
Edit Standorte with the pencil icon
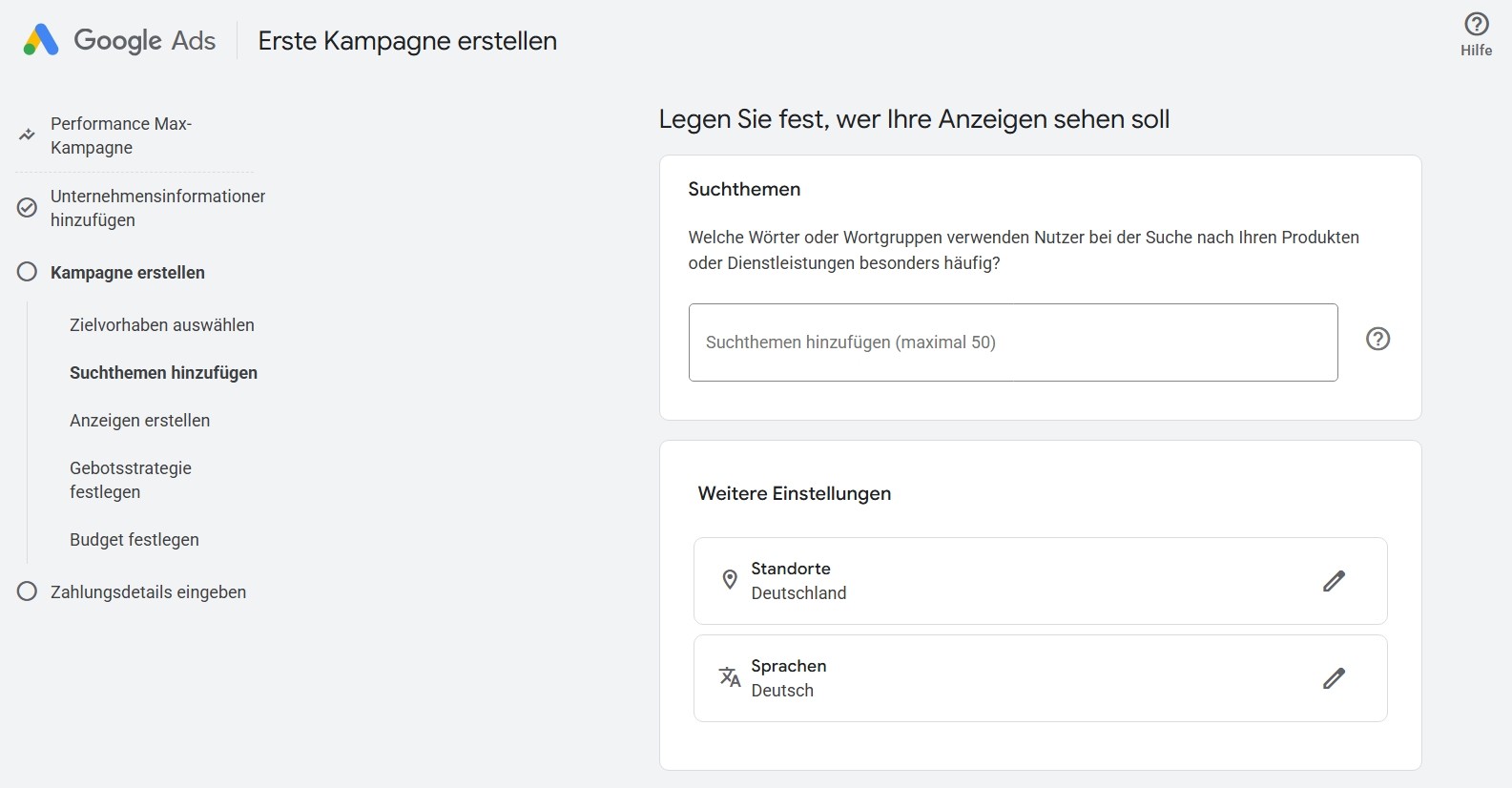1333,581
